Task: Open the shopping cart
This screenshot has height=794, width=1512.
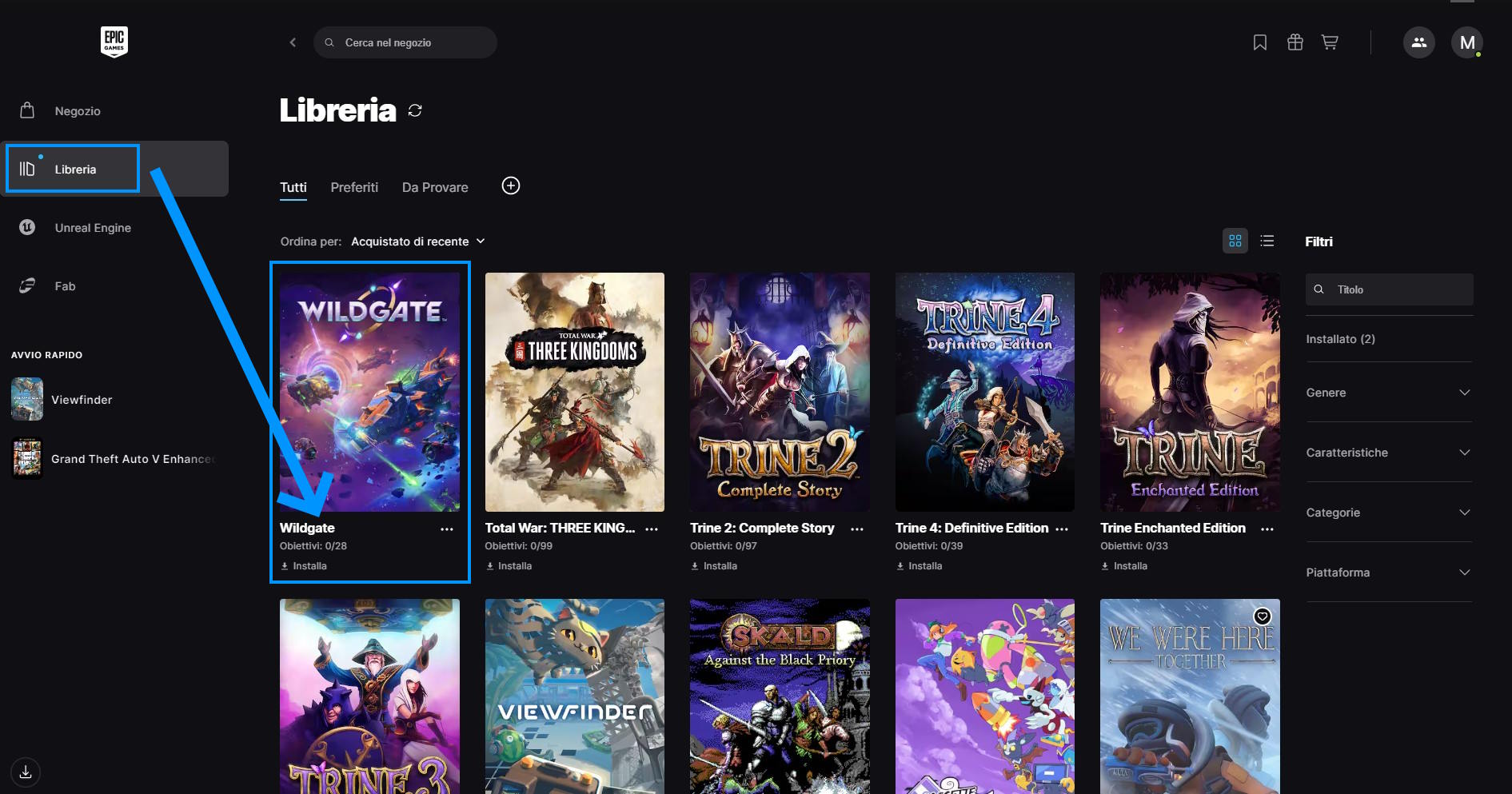Action: coord(1330,42)
